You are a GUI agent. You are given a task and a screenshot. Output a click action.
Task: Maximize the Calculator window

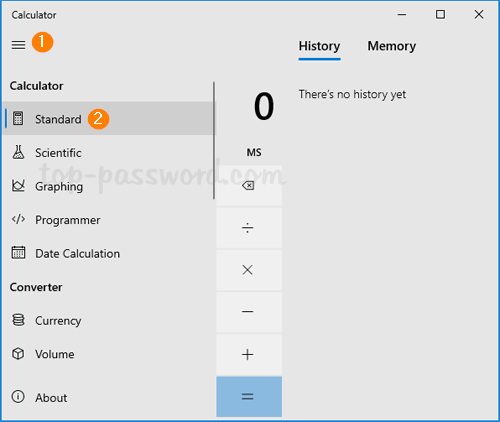440,14
